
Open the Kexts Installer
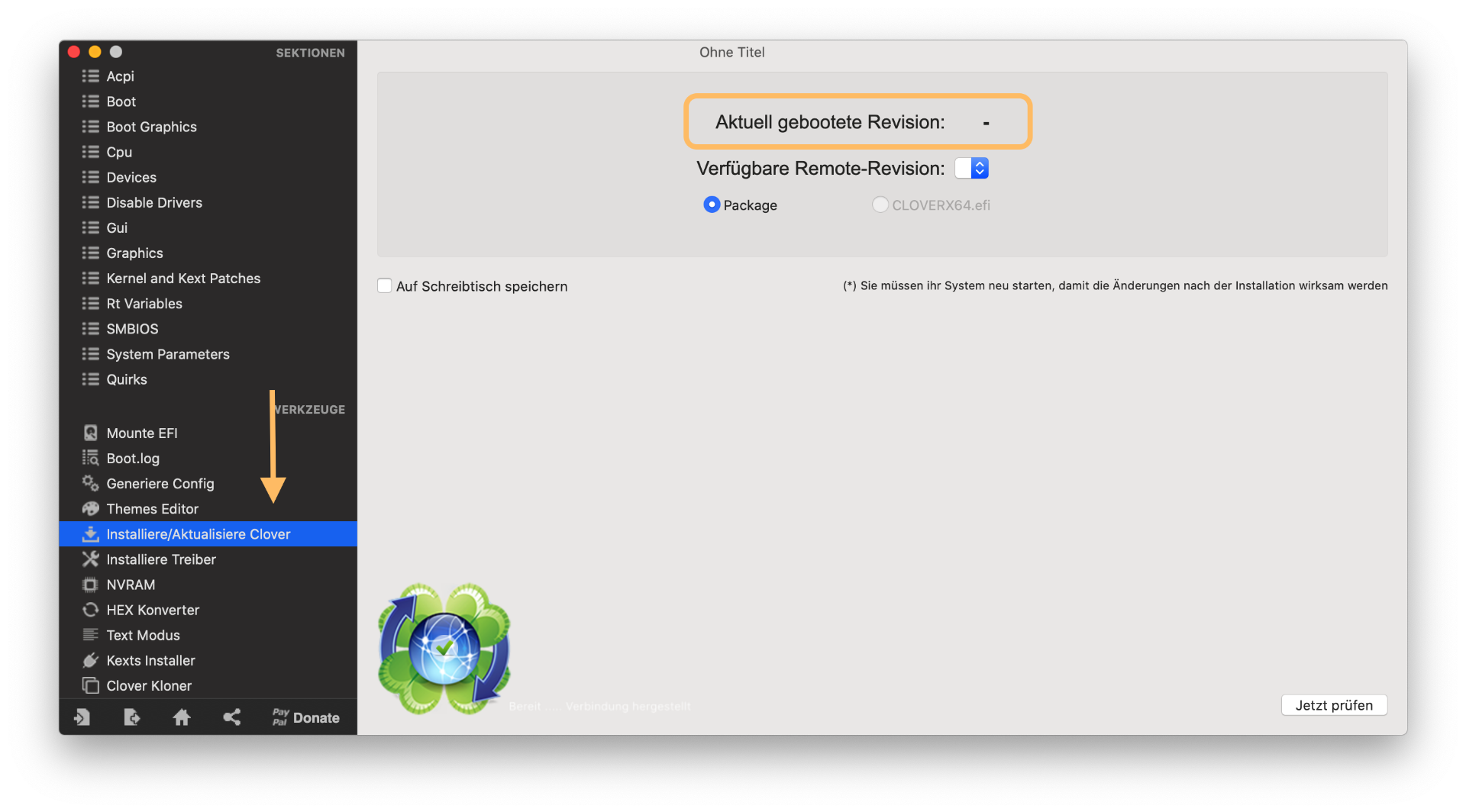[208, 660]
